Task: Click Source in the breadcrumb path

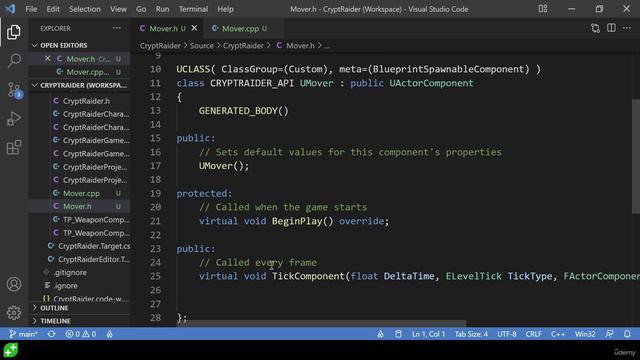Action: (202, 46)
